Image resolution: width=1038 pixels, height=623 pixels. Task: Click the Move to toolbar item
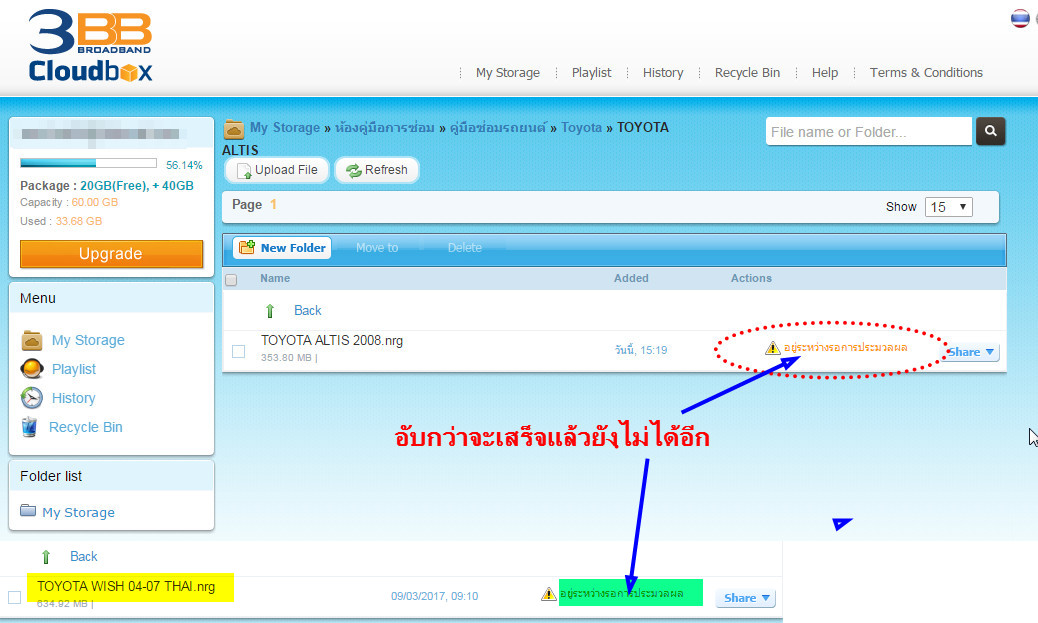pos(377,248)
